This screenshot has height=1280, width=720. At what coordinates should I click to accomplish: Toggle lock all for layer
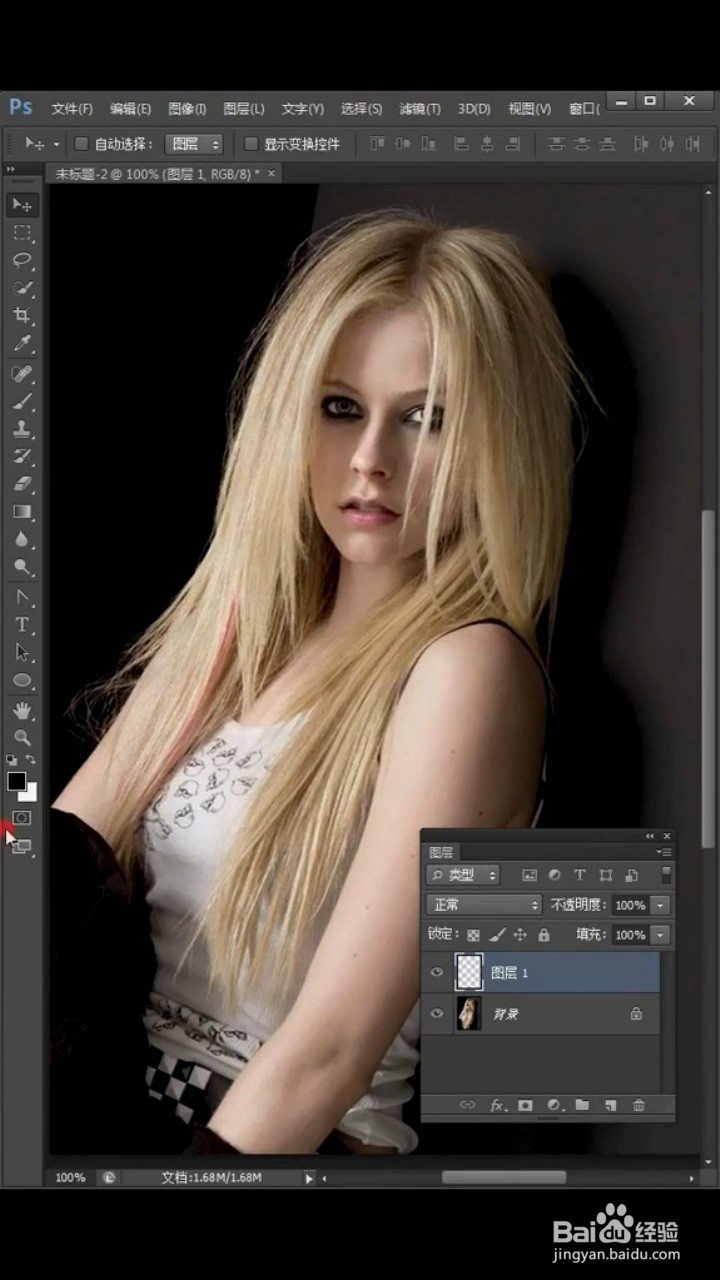coord(544,935)
